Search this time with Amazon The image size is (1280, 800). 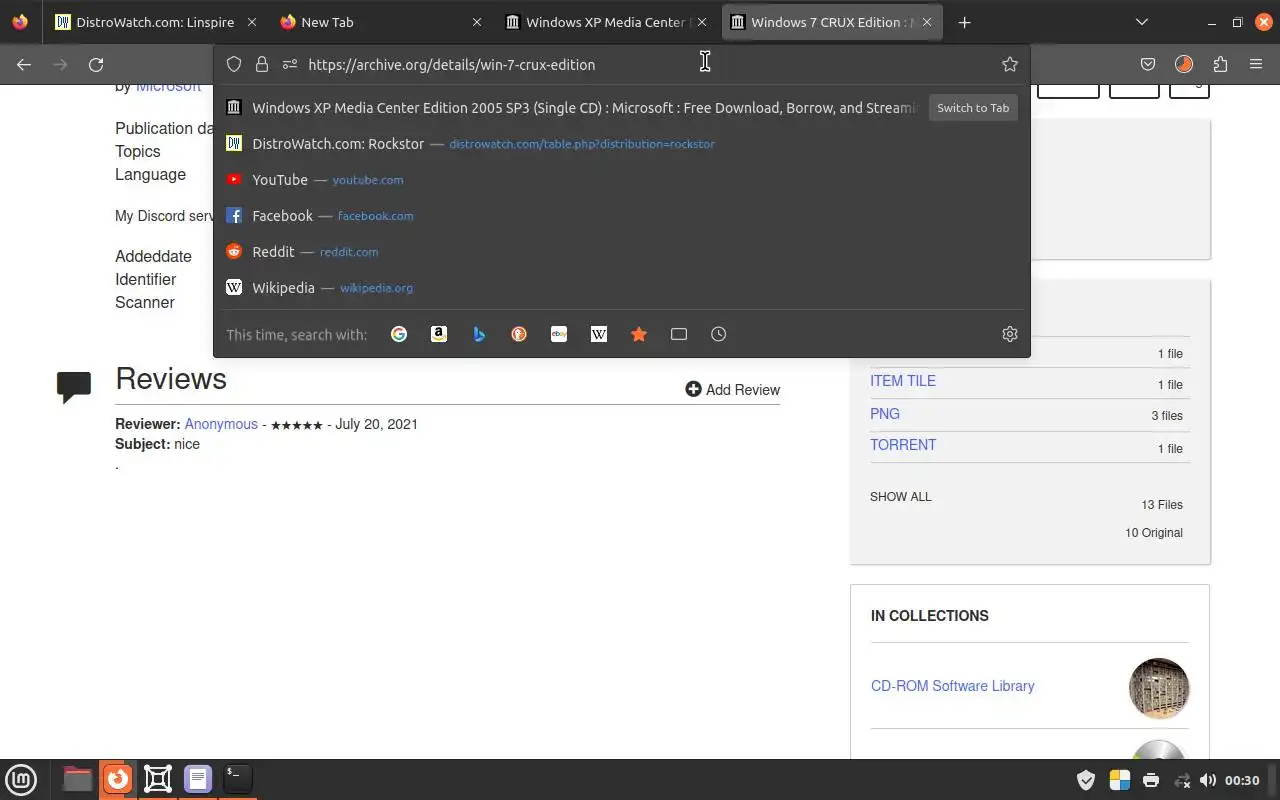pos(439,334)
